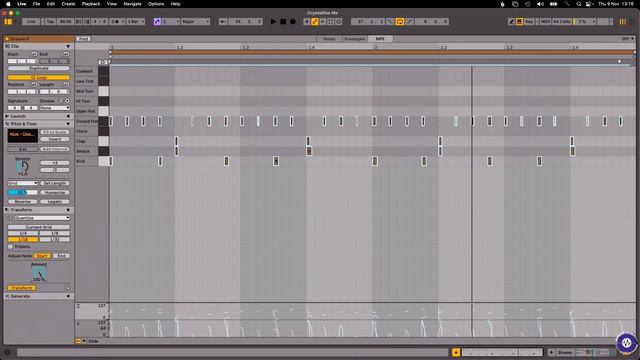Click the Key map mode button
The image size is (640, 360).
click(x=529, y=22)
